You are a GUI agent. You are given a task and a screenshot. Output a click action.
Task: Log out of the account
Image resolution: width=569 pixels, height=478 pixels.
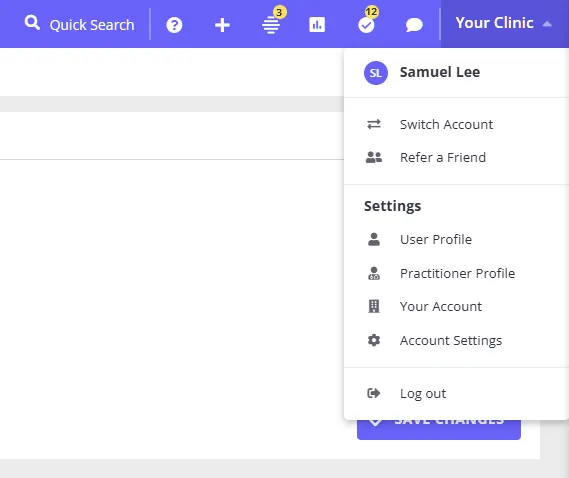click(423, 393)
